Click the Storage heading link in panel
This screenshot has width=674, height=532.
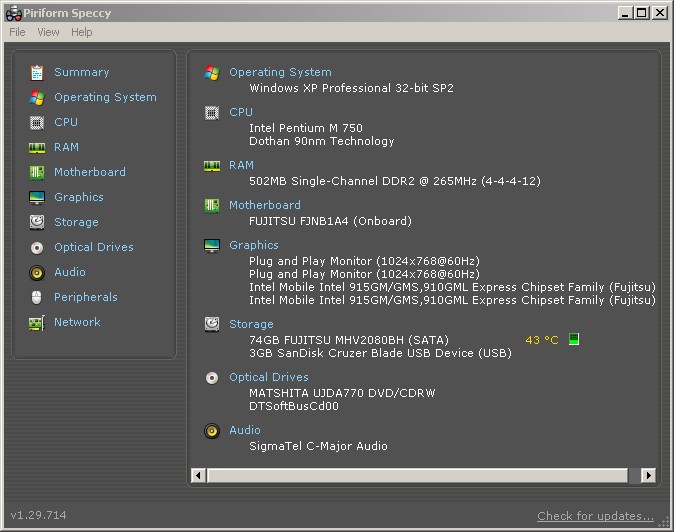pyautogui.click(x=251, y=324)
